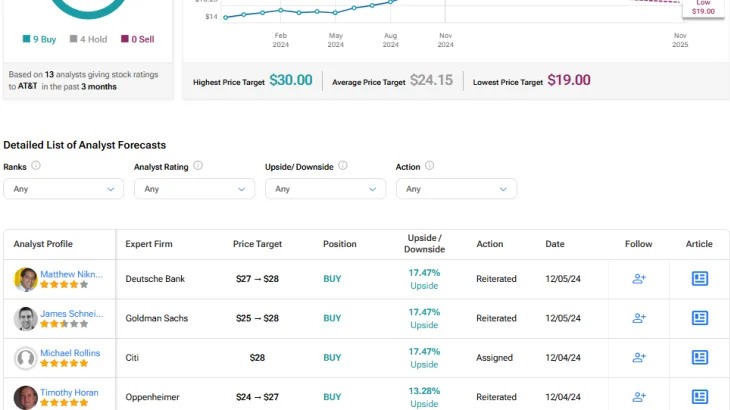Open the article for Goldman Sachs row
Screen dimensions: 730x410
pos(699,318)
